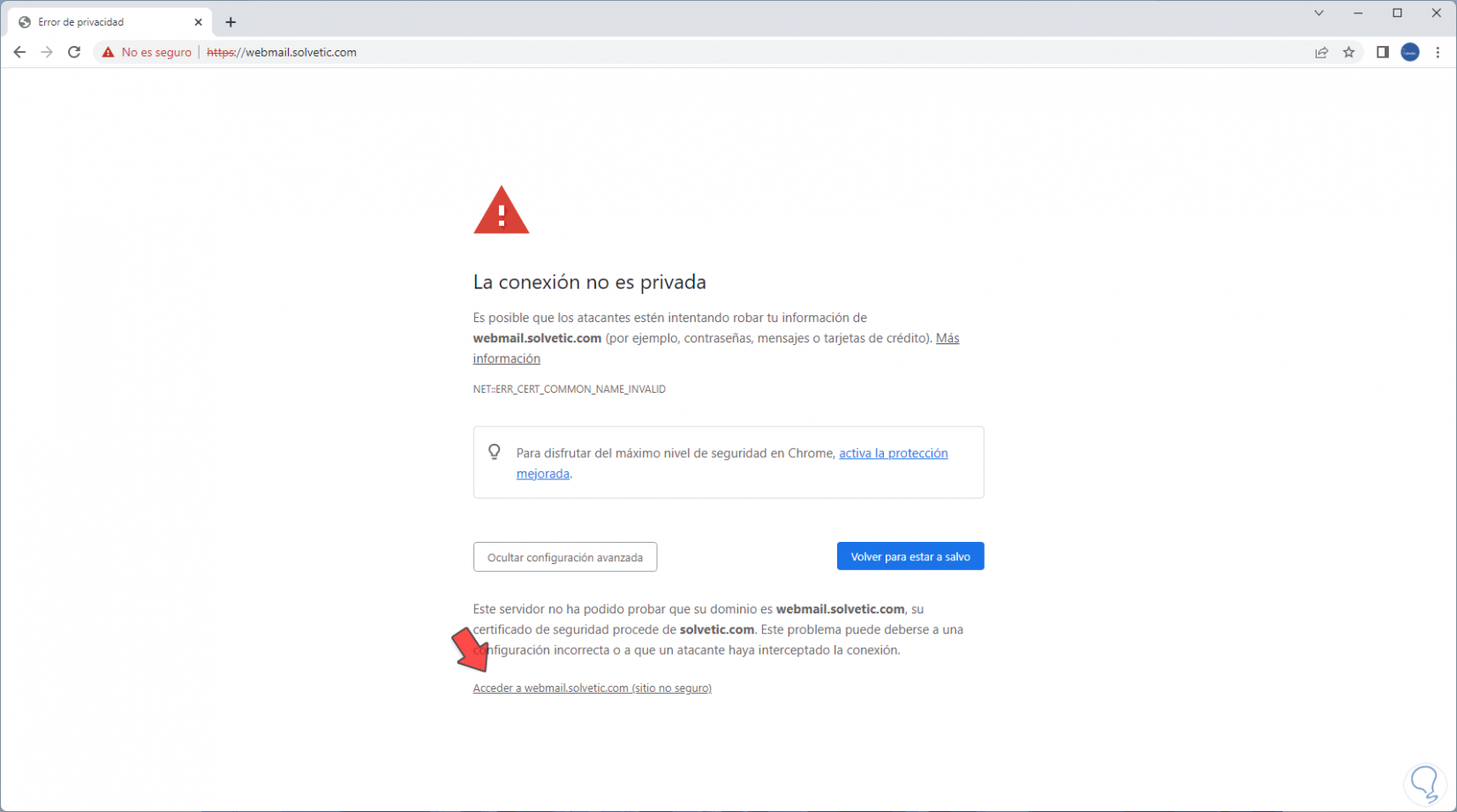
Task: Open the Chrome profile avatar
Action: tap(1410, 52)
